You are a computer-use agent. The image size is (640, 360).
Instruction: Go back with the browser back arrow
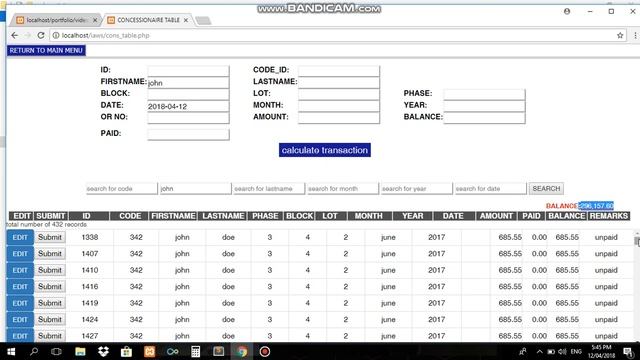[15, 36]
